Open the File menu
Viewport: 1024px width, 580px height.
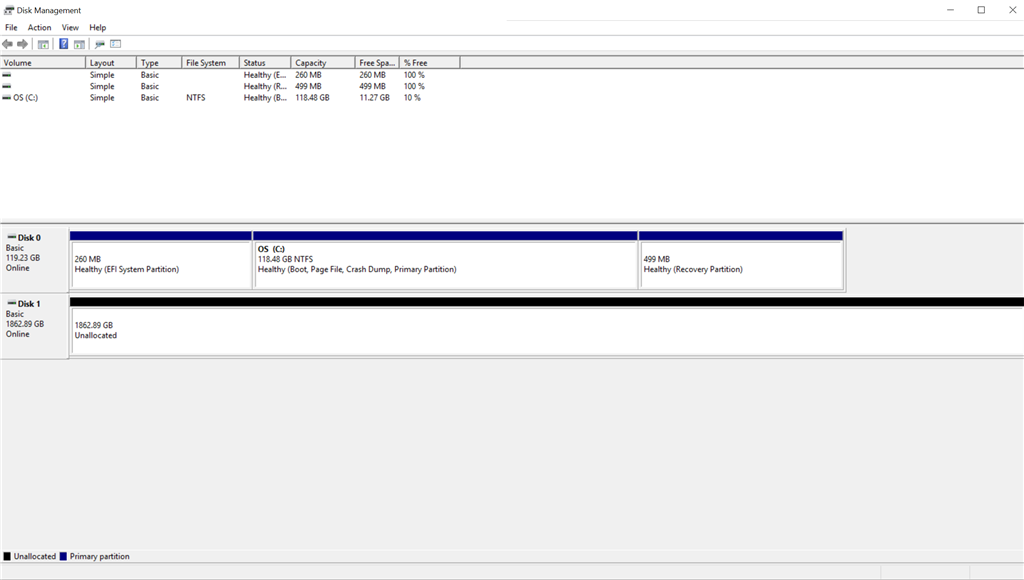point(11,27)
